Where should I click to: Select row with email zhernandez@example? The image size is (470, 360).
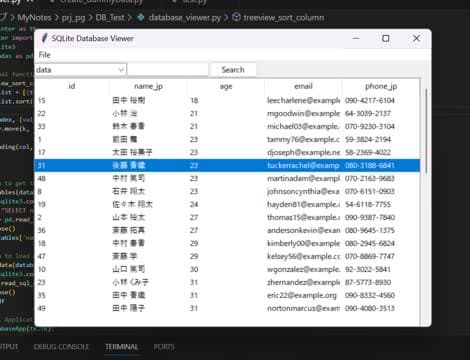(x=227, y=282)
